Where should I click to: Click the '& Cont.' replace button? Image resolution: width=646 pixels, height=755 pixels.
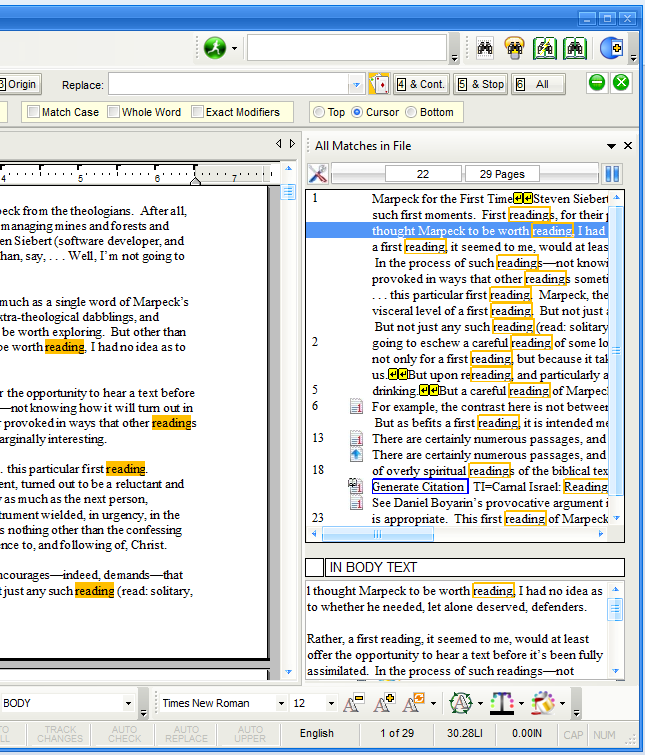point(420,84)
